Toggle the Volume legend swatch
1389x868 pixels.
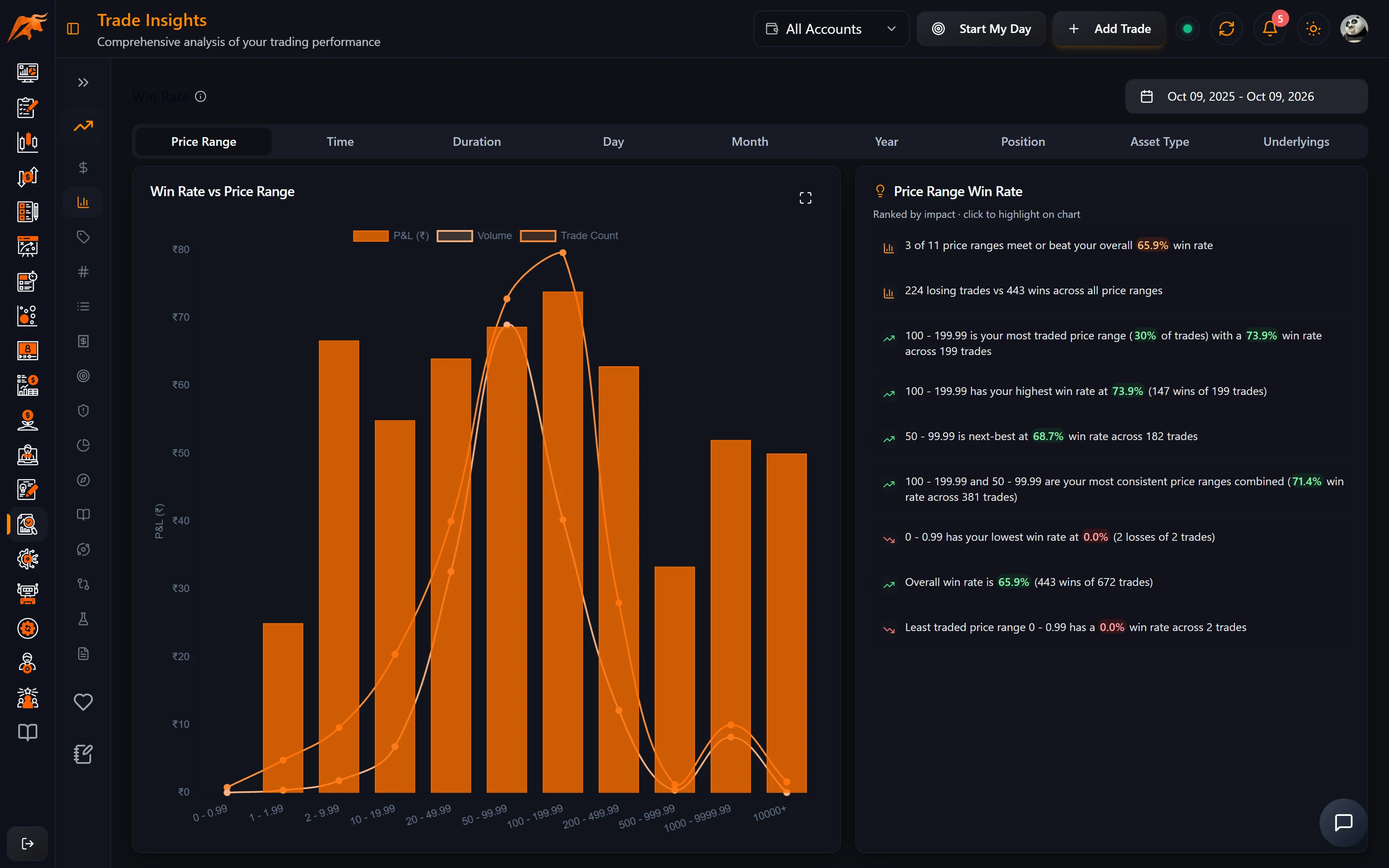[x=454, y=236]
